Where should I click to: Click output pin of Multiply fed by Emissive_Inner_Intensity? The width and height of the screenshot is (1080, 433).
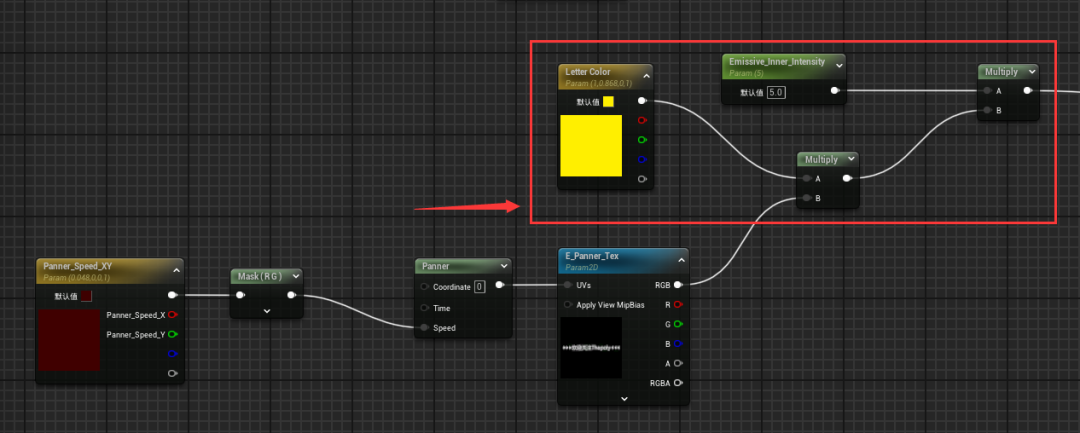click(x=1028, y=90)
